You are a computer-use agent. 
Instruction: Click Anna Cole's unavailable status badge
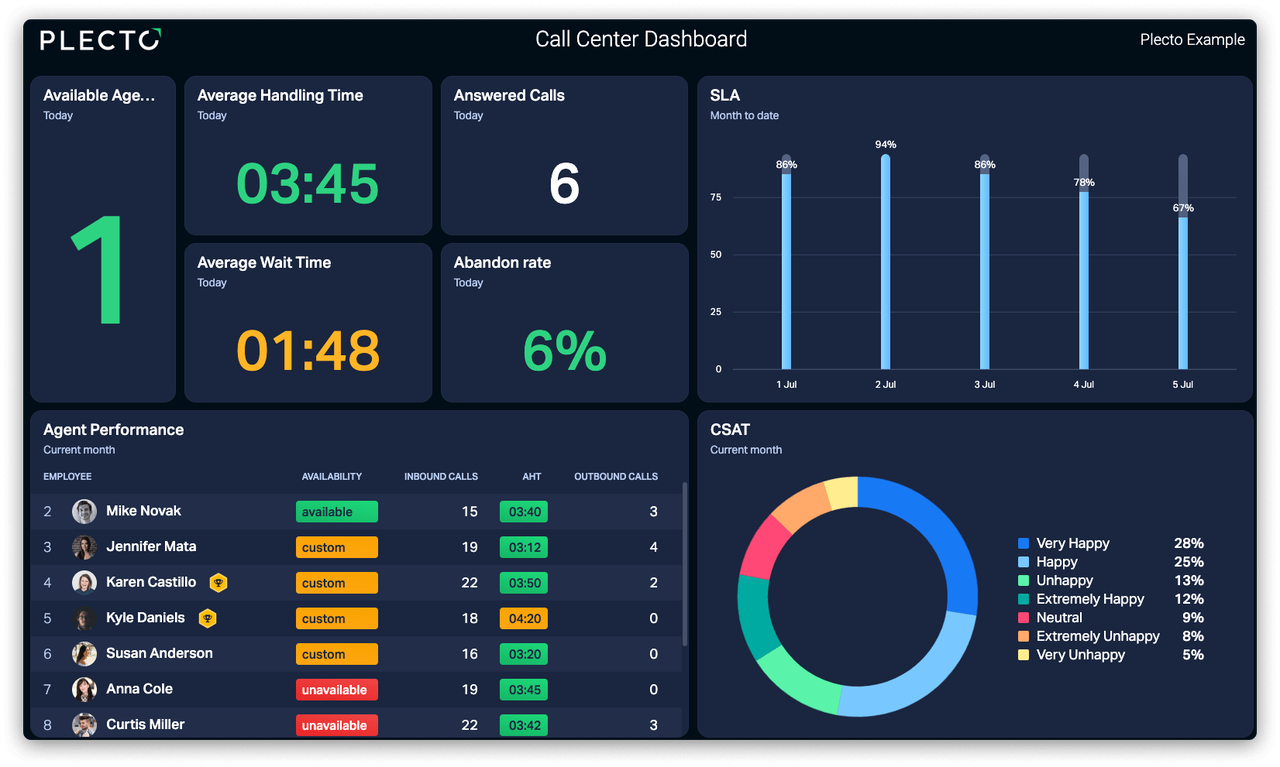(336, 690)
